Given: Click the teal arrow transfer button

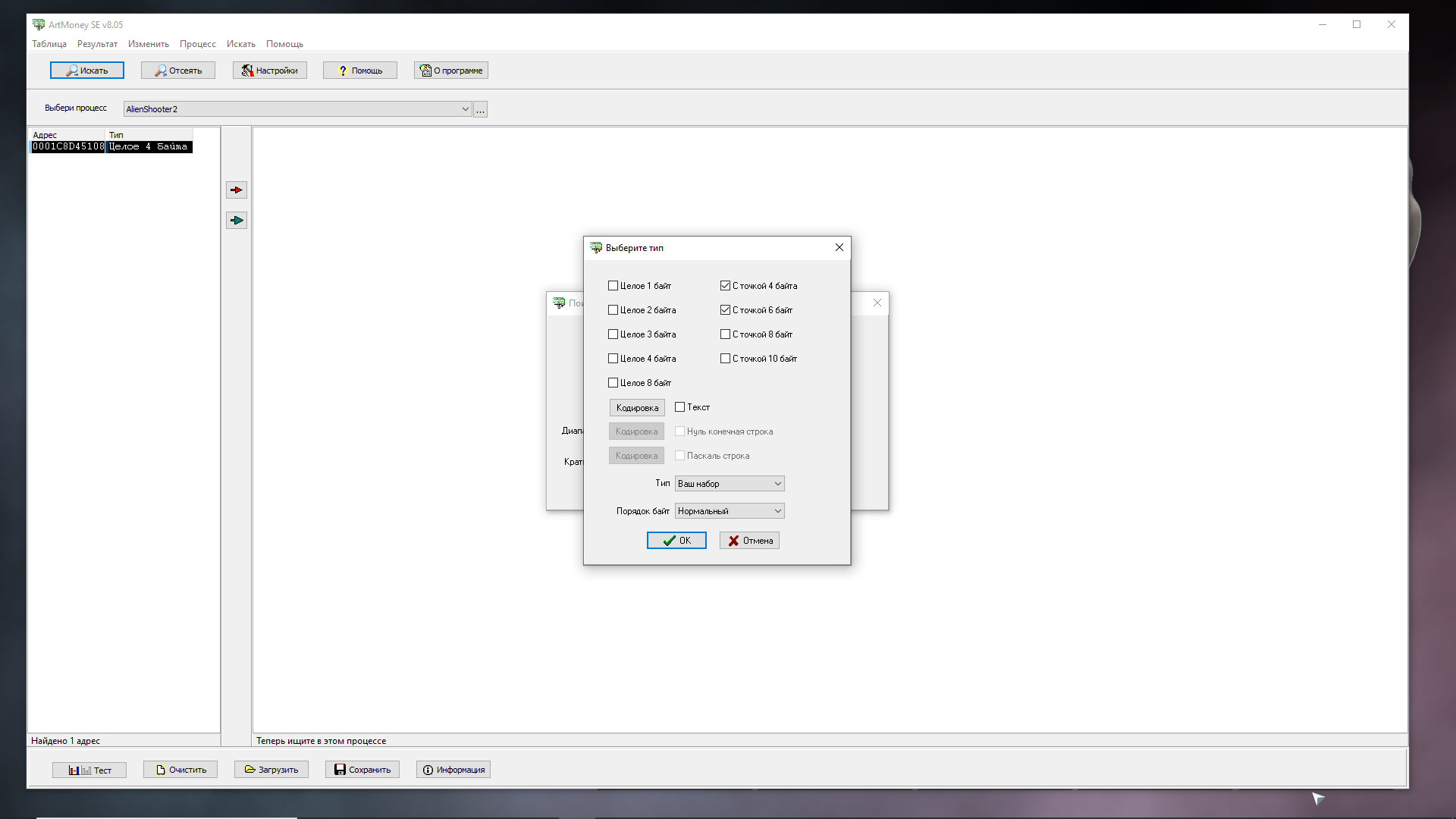Looking at the screenshot, I should [237, 221].
